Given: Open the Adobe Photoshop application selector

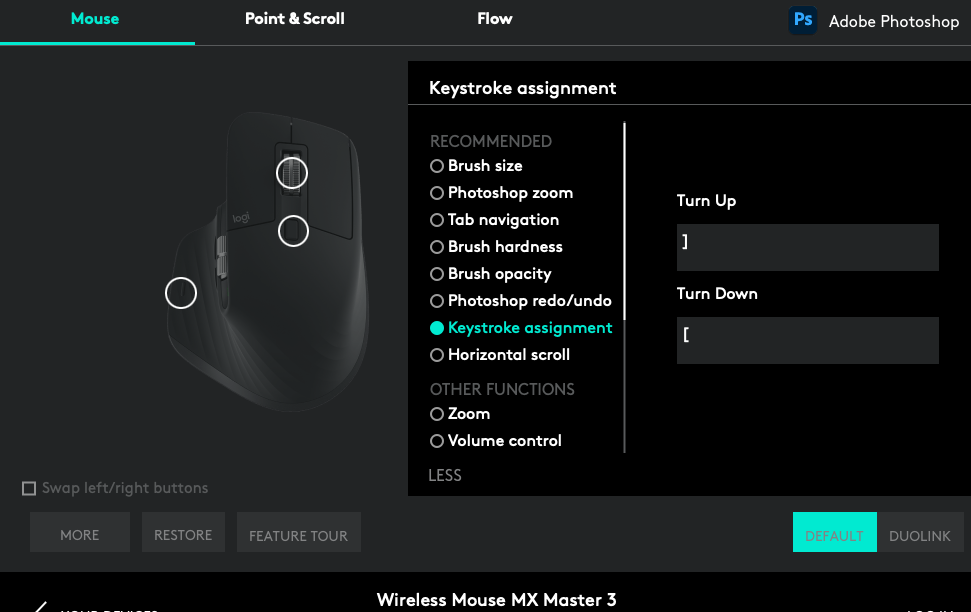Looking at the screenshot, I should (893, 21).
